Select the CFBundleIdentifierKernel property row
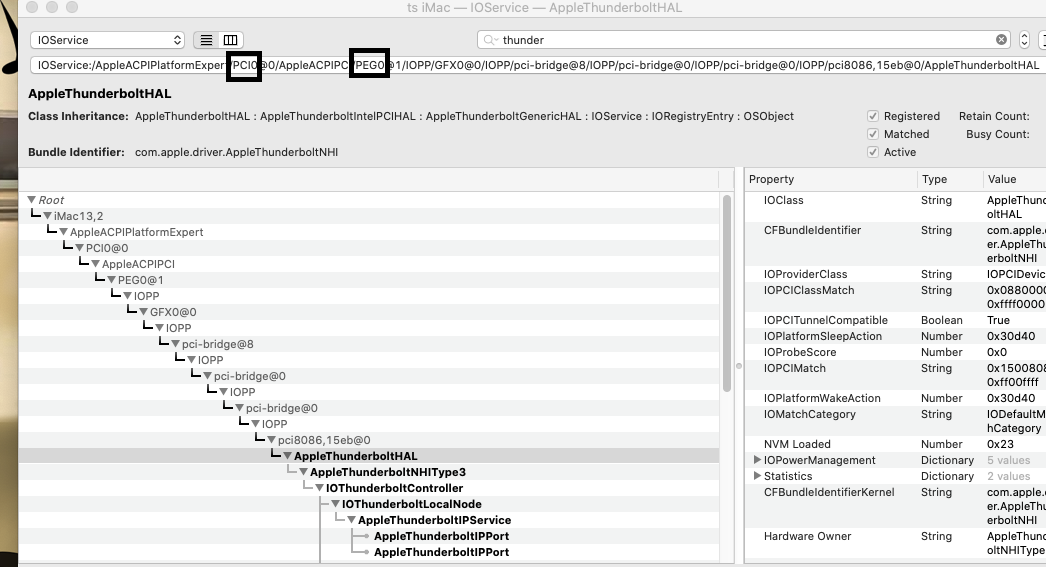 (895, 506)
